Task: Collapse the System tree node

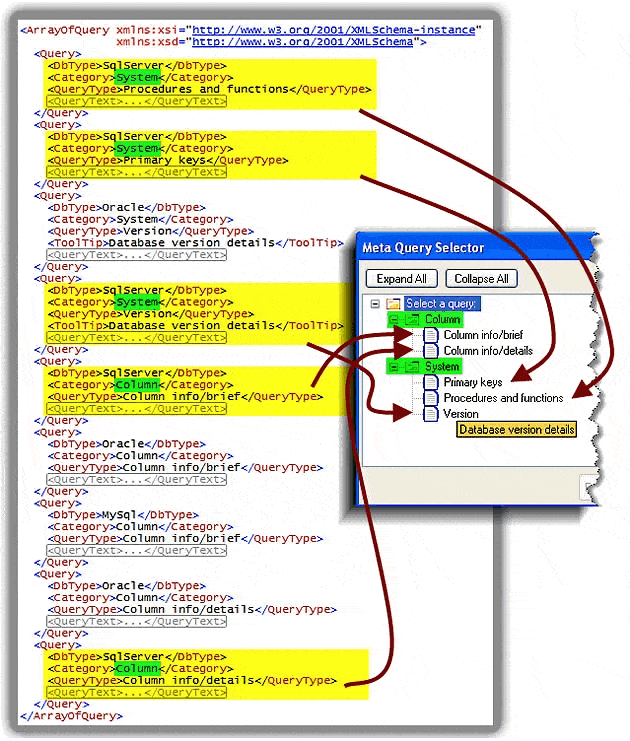Action: point(393,367)
